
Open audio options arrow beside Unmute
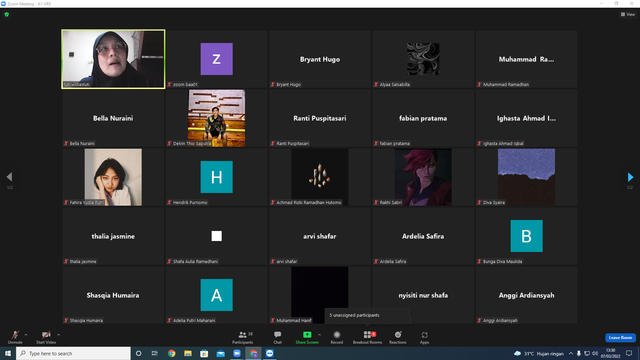click(26, 335)
